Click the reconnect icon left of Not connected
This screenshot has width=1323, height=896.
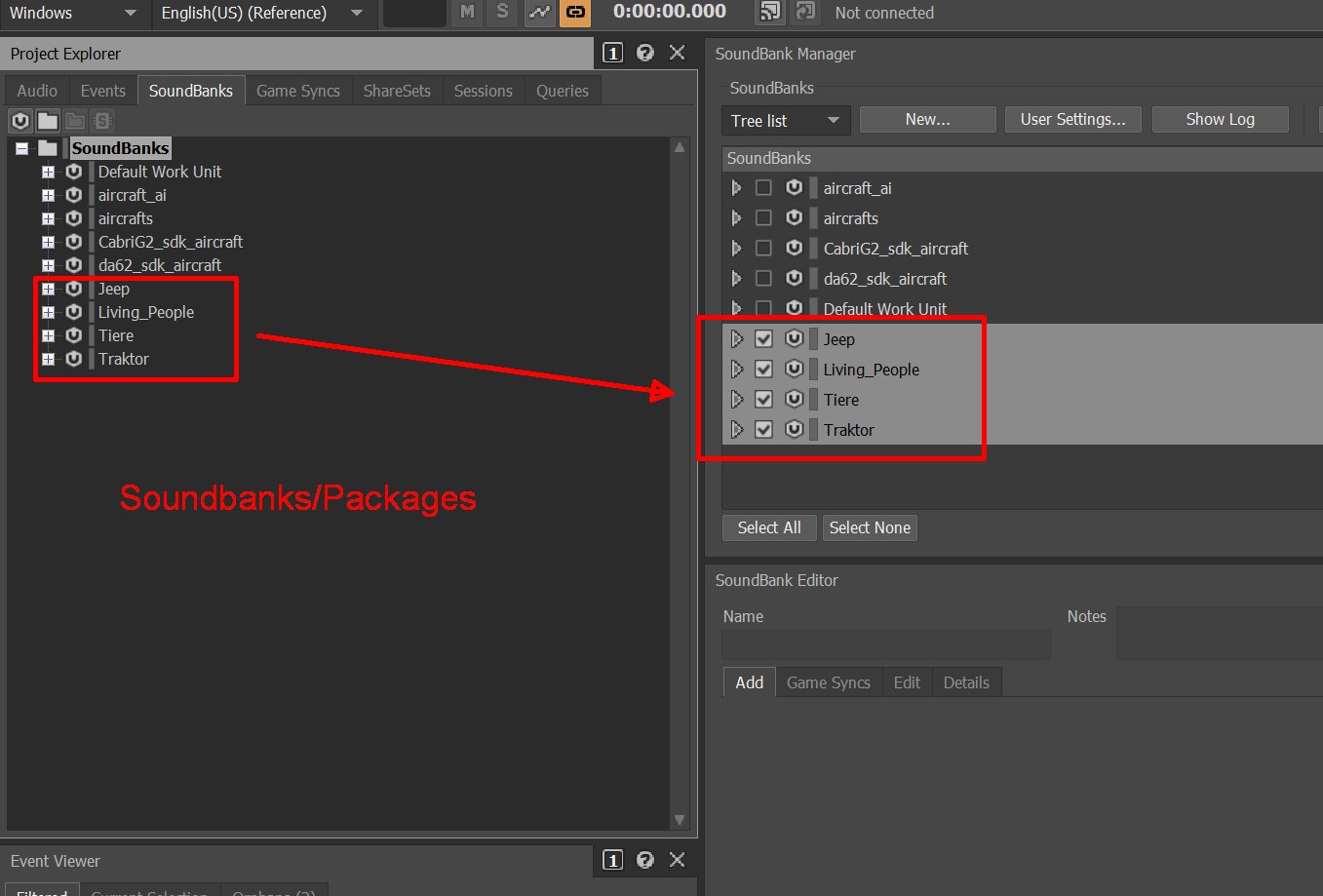[805, 12]
